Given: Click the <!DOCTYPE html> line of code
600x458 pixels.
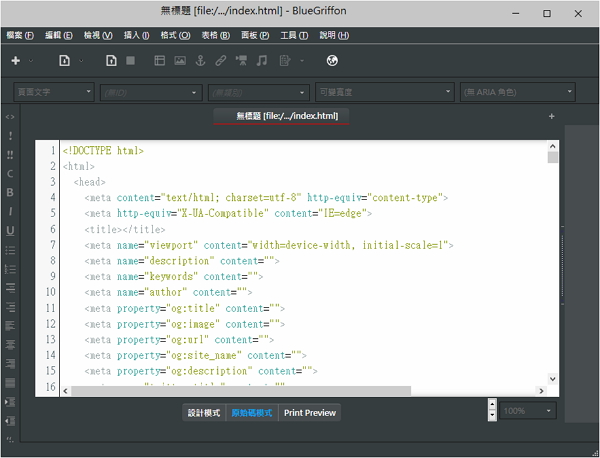Looking at the screenshot, I should tap(103, 151).
